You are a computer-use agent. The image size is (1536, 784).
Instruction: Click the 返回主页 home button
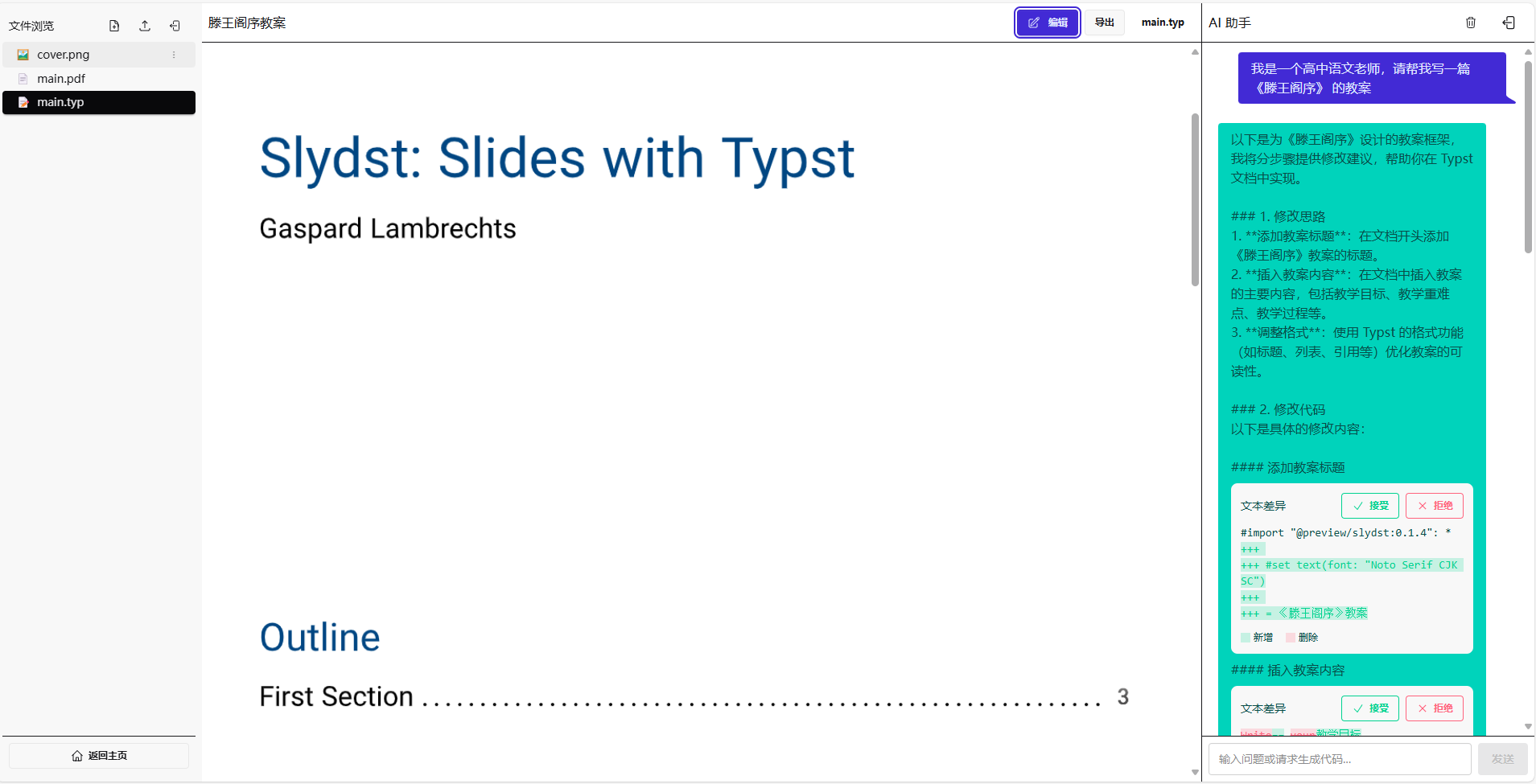coord(99,756)
